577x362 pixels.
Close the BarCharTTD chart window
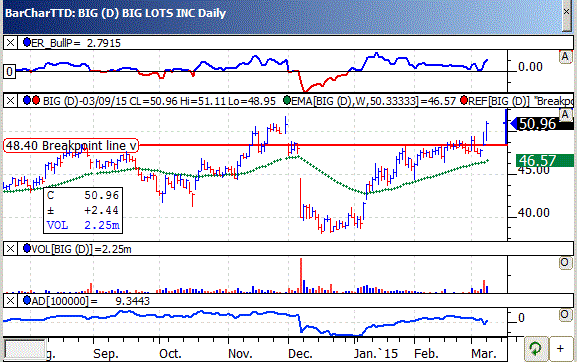click(x=567, y=13)
